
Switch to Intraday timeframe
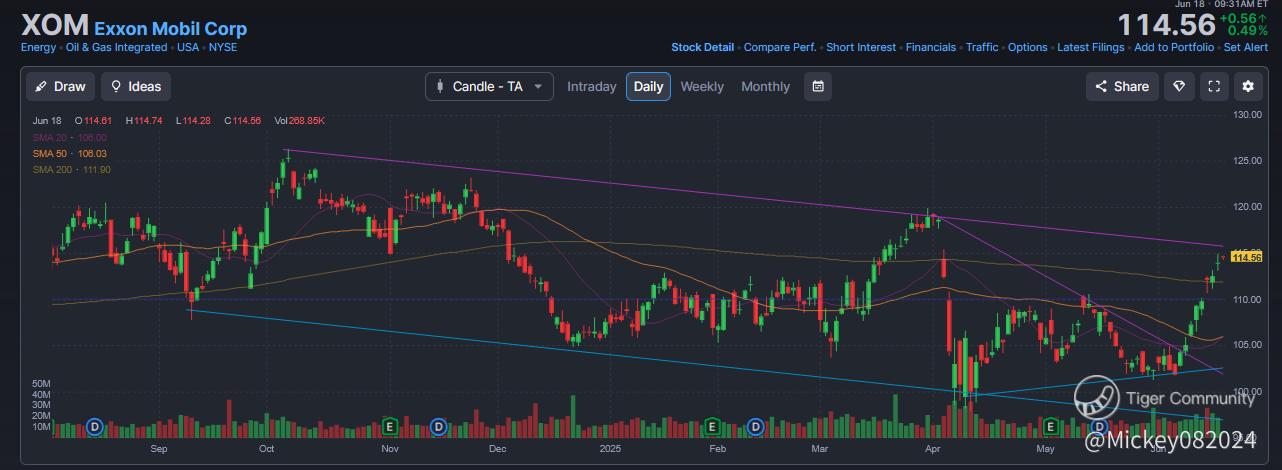pyautogui.click(x=592, y=86)
